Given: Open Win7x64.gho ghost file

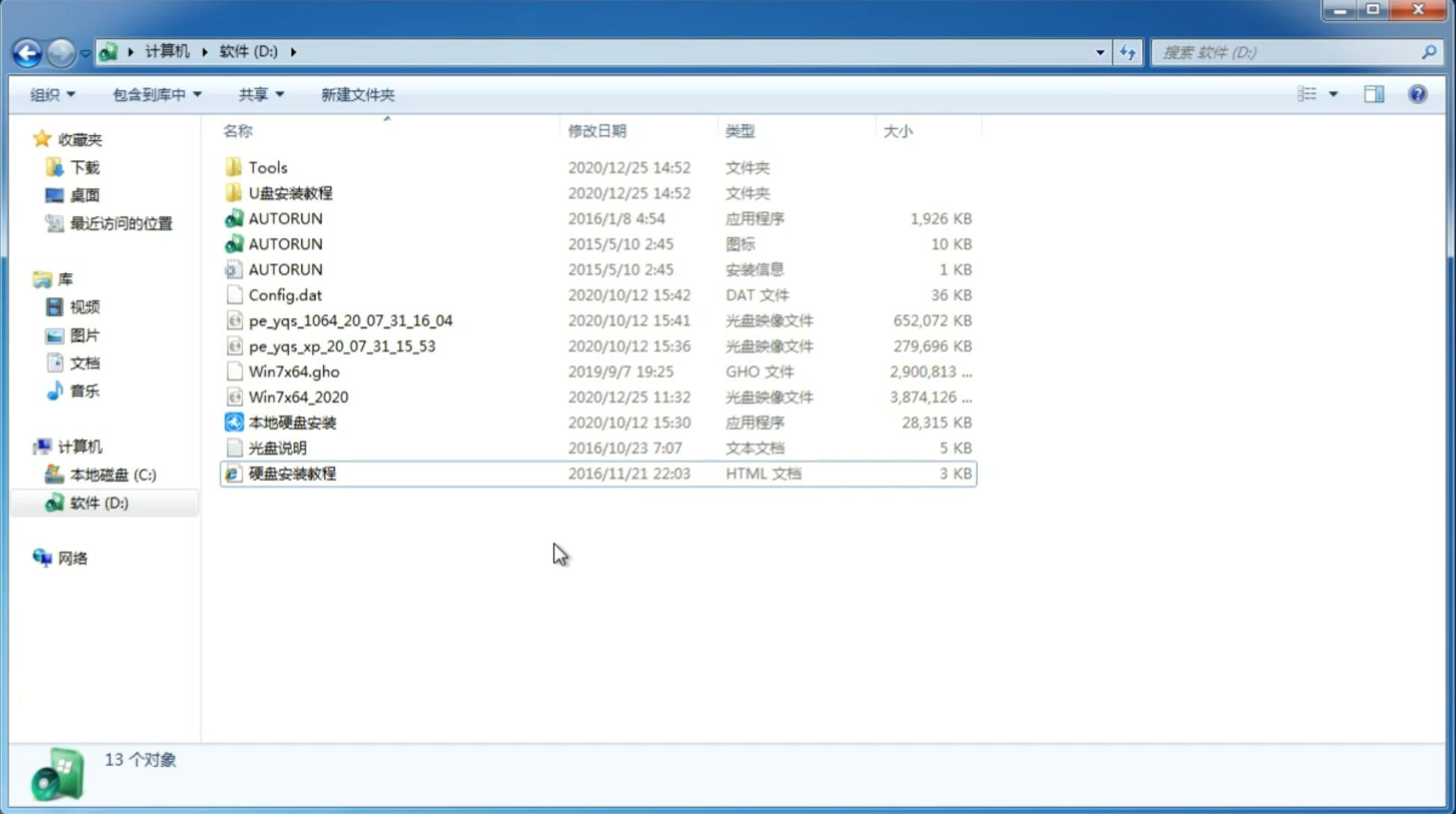Looking at the screenshot, I should pyautogui.click(x=294, y=371).
